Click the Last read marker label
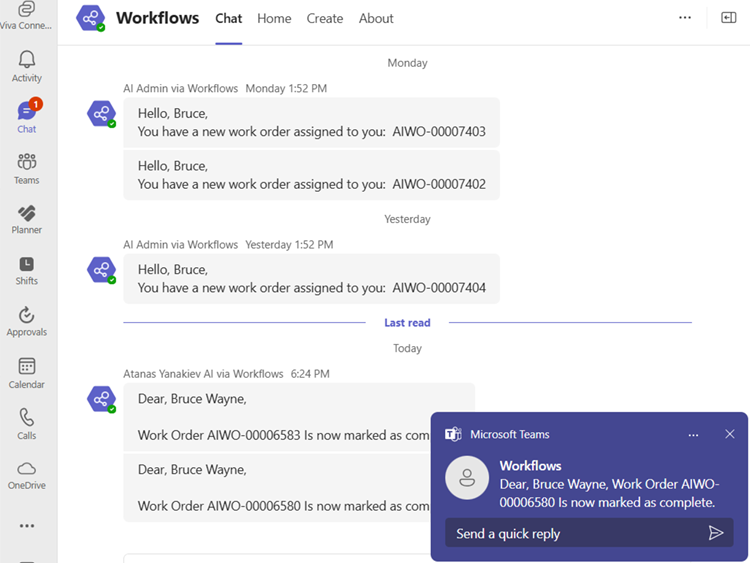This screenshot has height=563, width=750. 407,323
